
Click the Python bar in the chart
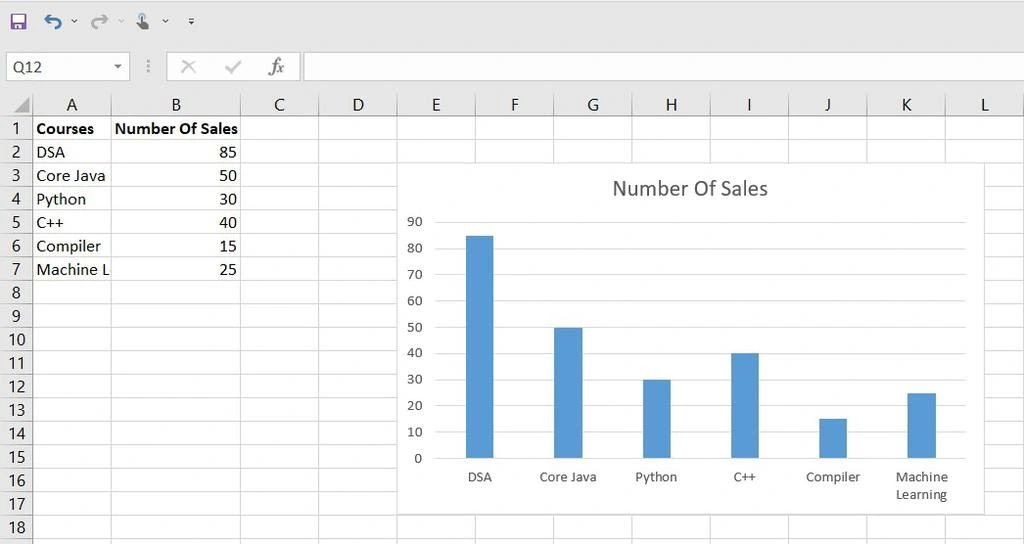[x=656, y=419]
